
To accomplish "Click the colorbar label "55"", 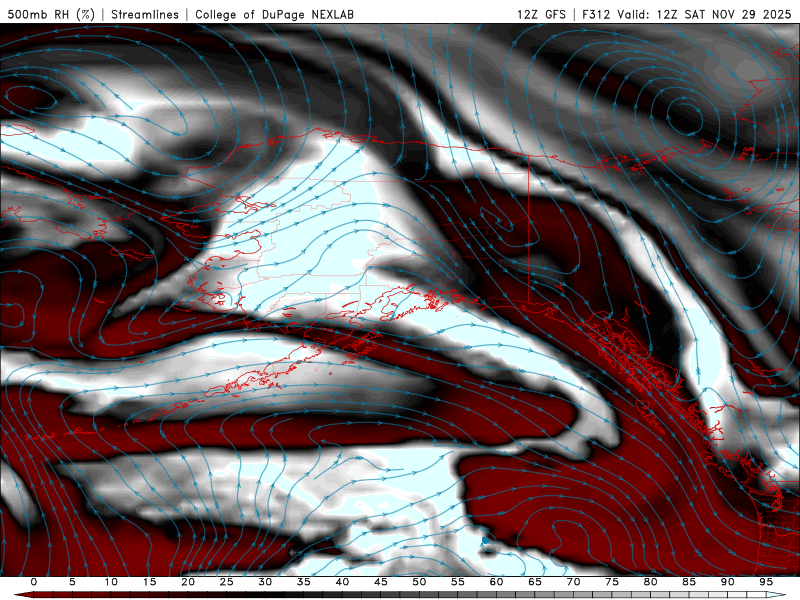I will (458, 582).
